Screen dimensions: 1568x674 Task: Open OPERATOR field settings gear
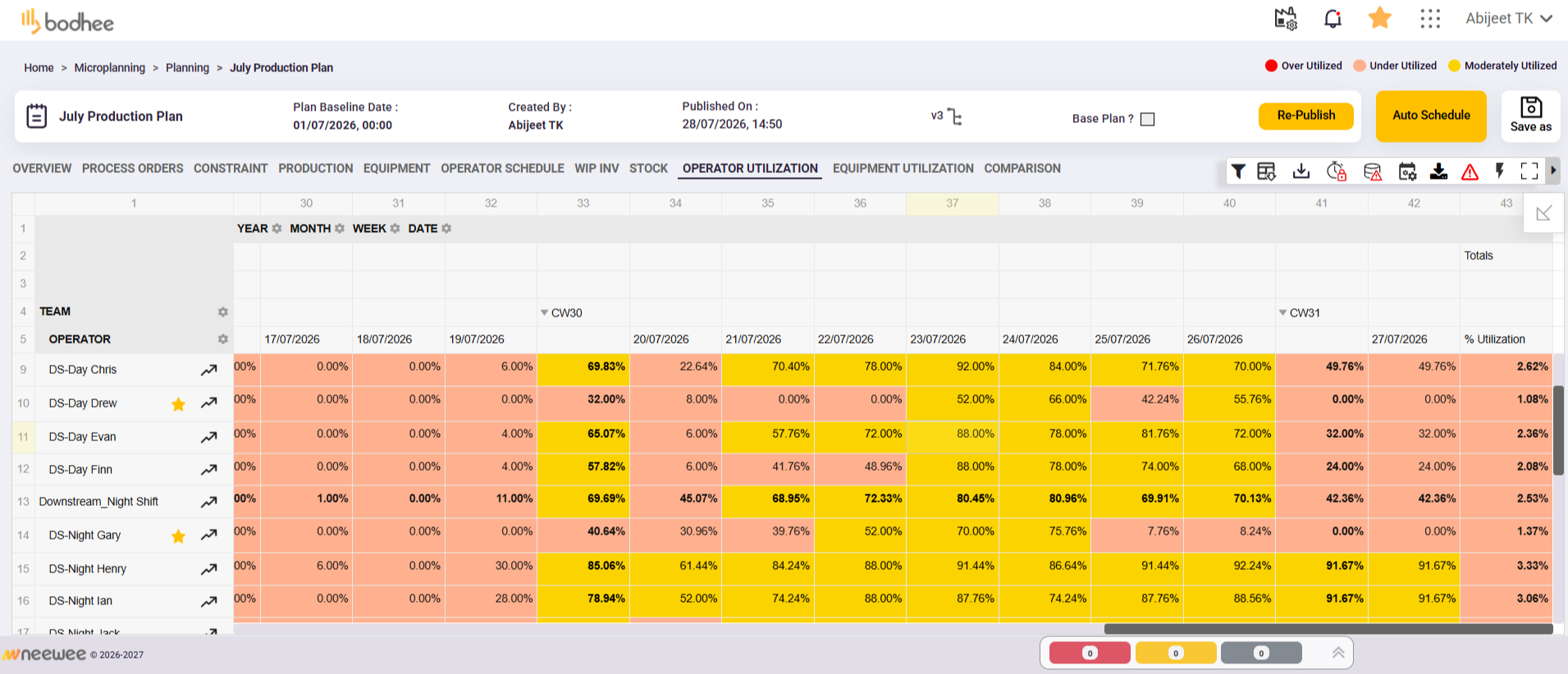pyautogui.click(x=222, y=339)
